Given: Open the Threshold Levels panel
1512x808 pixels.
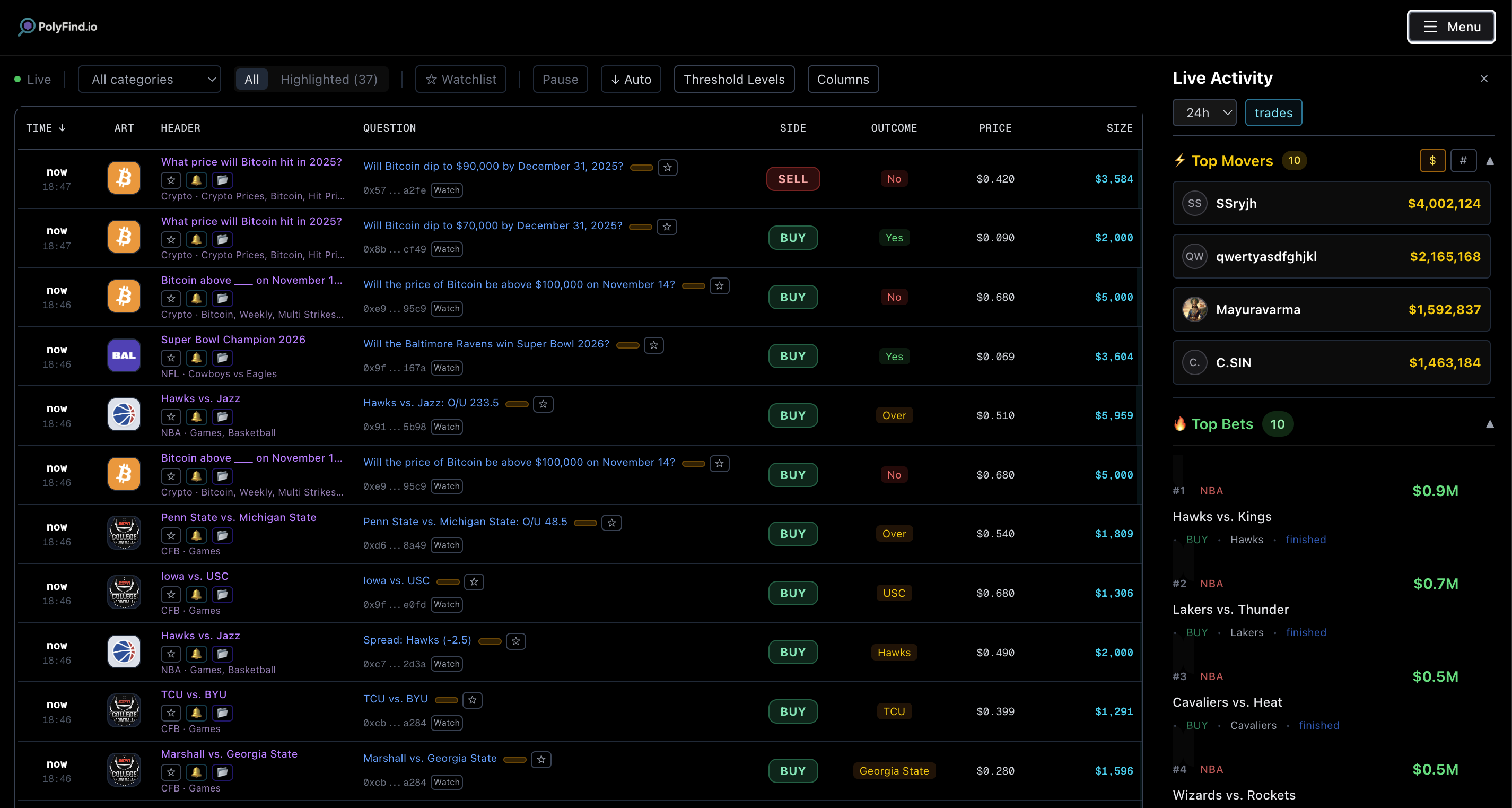Looking at the screenshot, I should click(733, 79).
